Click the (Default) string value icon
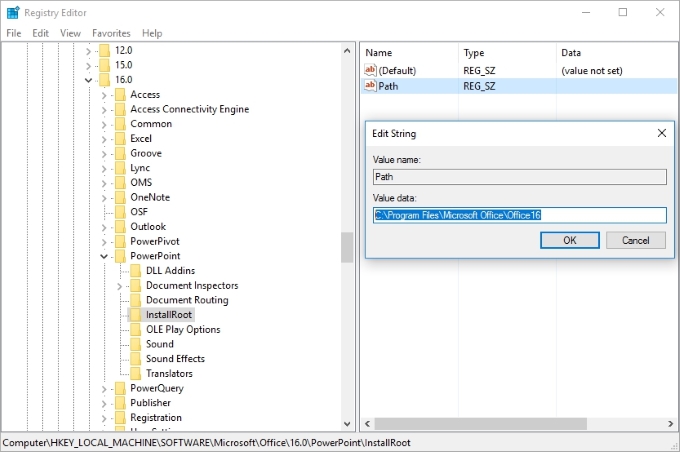The image size is (680, 452). point(370,70)
